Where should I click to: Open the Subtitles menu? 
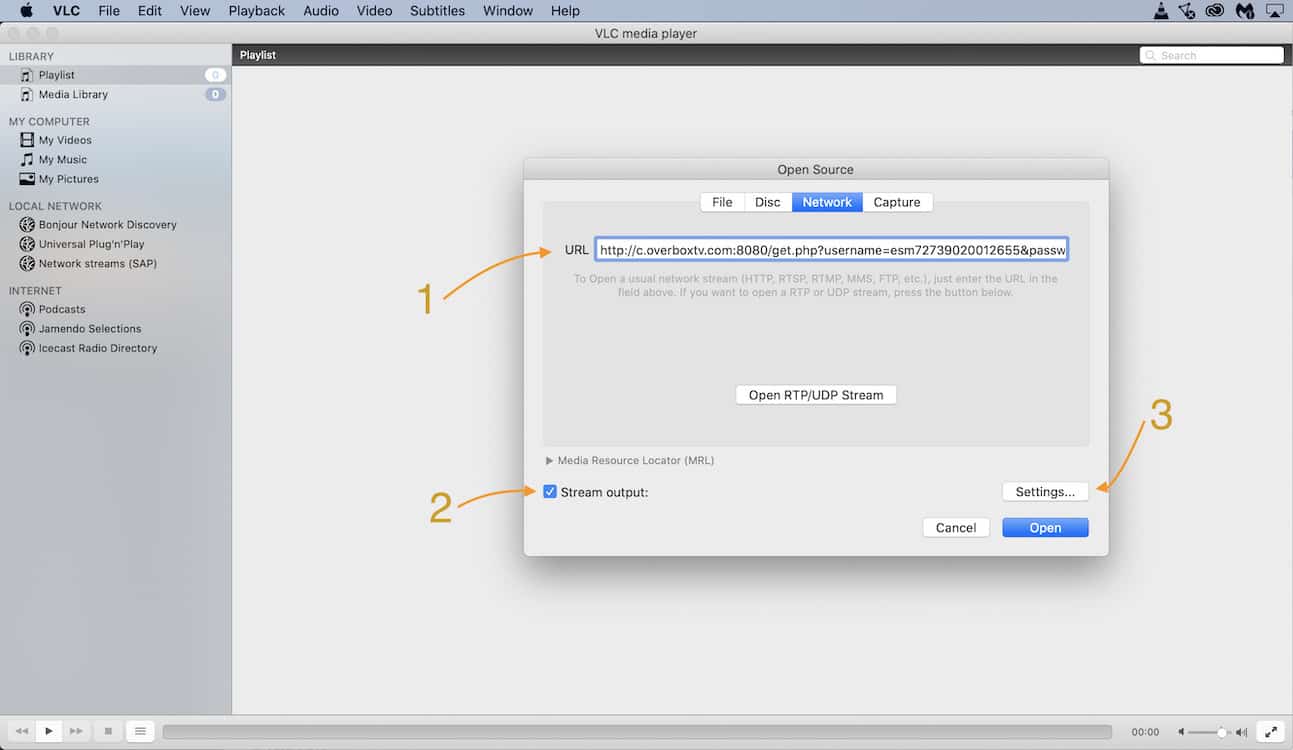[x=437, y=11]
